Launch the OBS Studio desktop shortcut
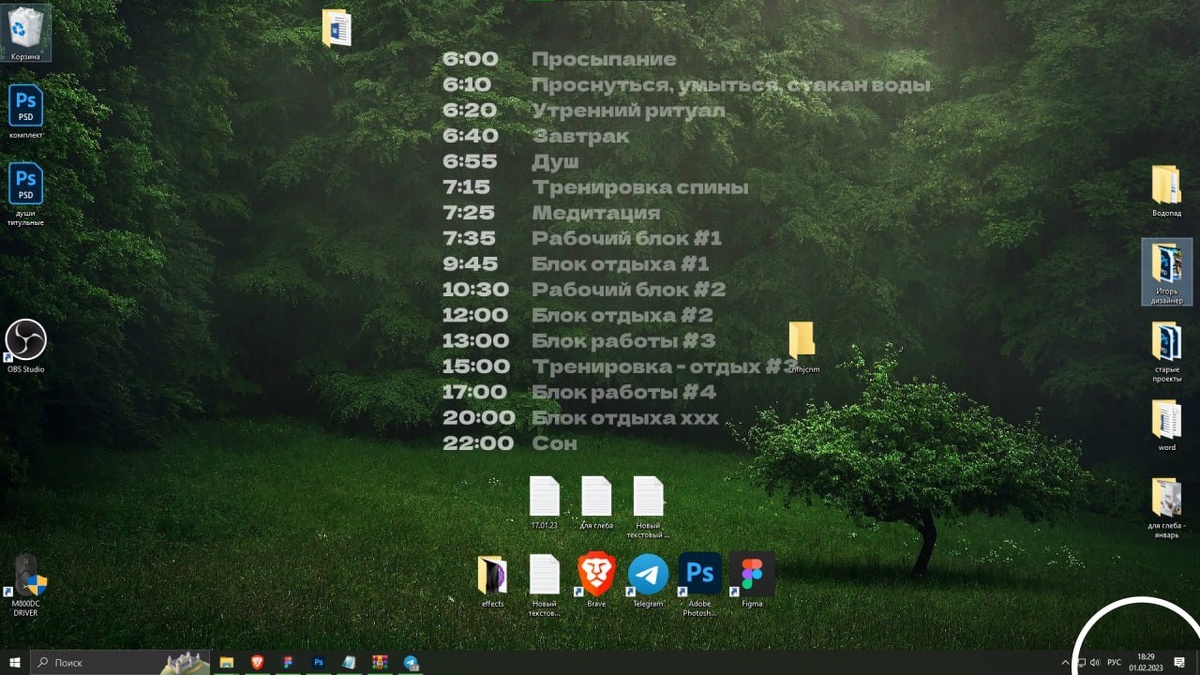Image resolution: width=1200 pixels, height=675 pixels. (25, 346)
